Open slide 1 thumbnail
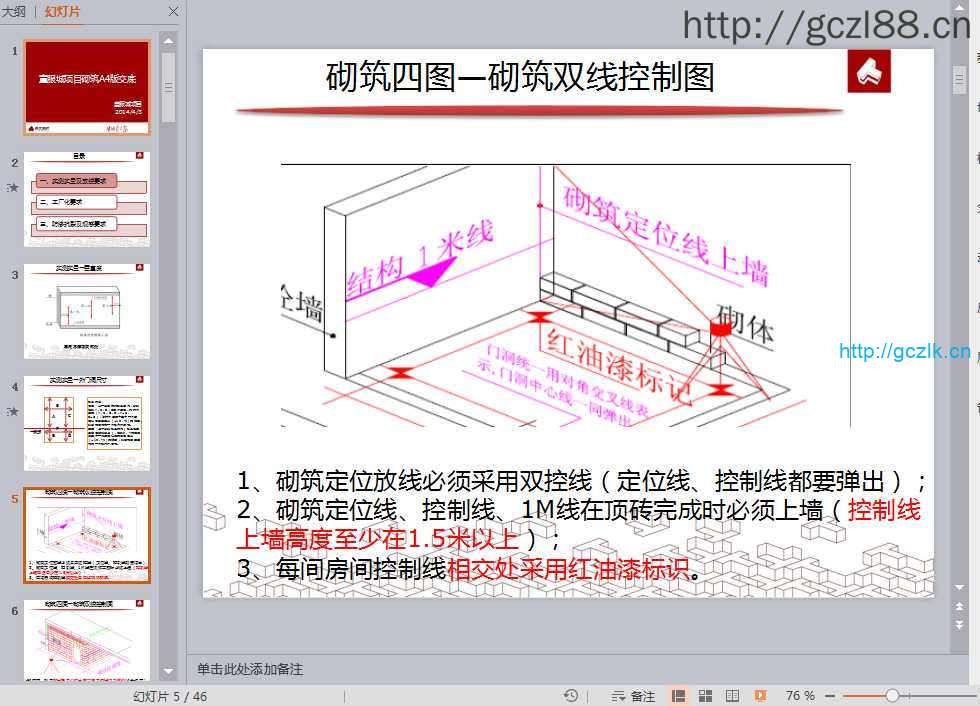This screenshot has width=980, height=706. click(x=87, y=87)
